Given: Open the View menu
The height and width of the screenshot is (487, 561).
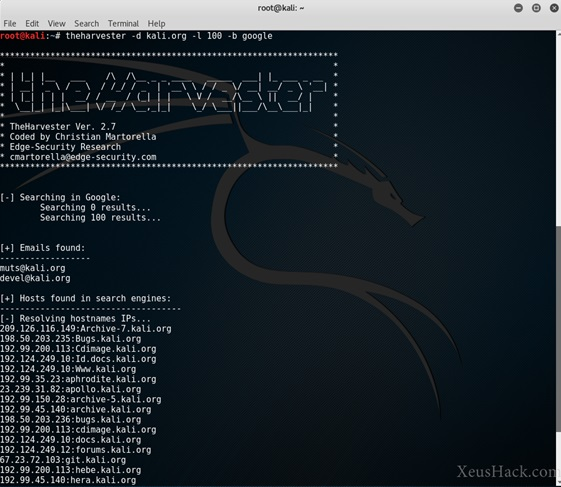Looking at the screenshot, I should coord(57,24).
